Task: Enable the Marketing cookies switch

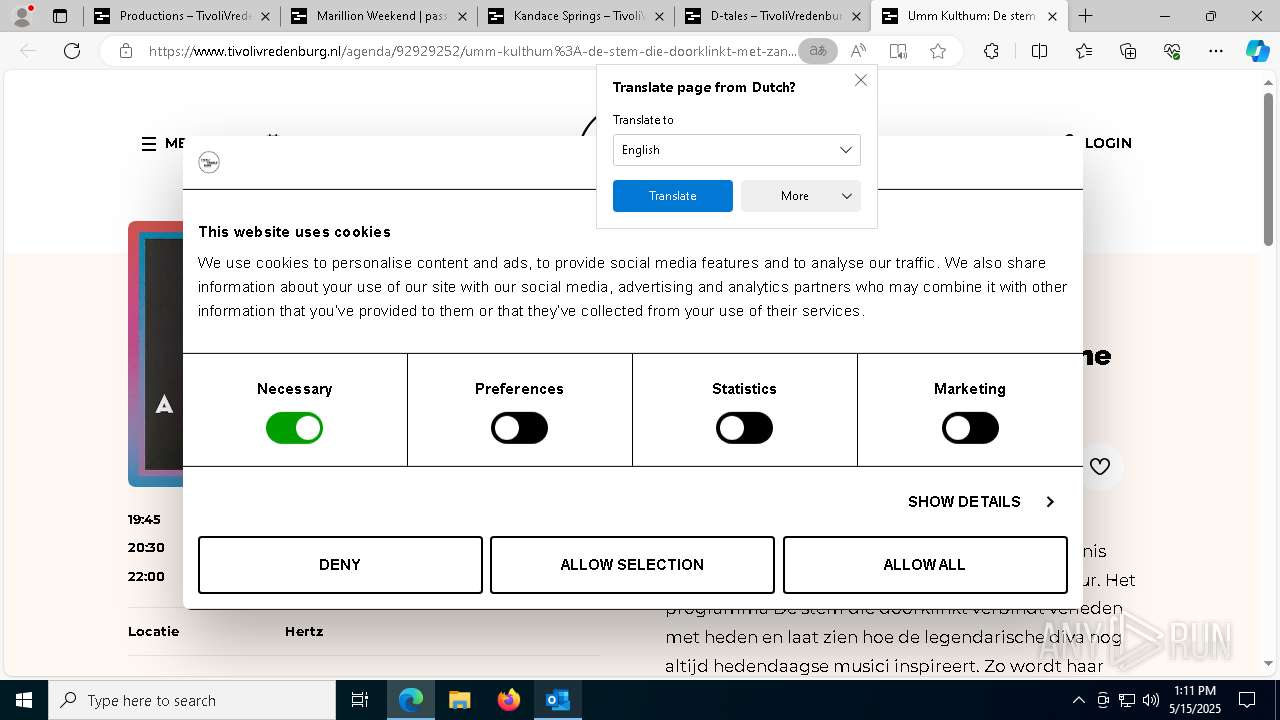Action: point(970,428)
